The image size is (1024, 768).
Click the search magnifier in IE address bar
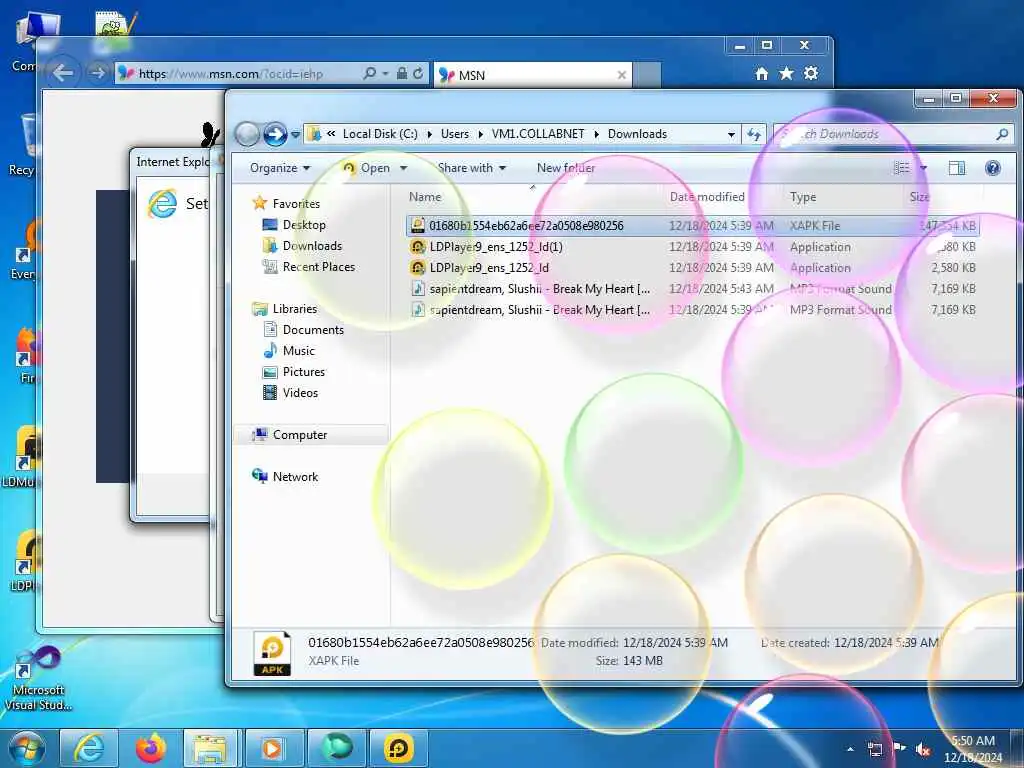pos(370,74)
